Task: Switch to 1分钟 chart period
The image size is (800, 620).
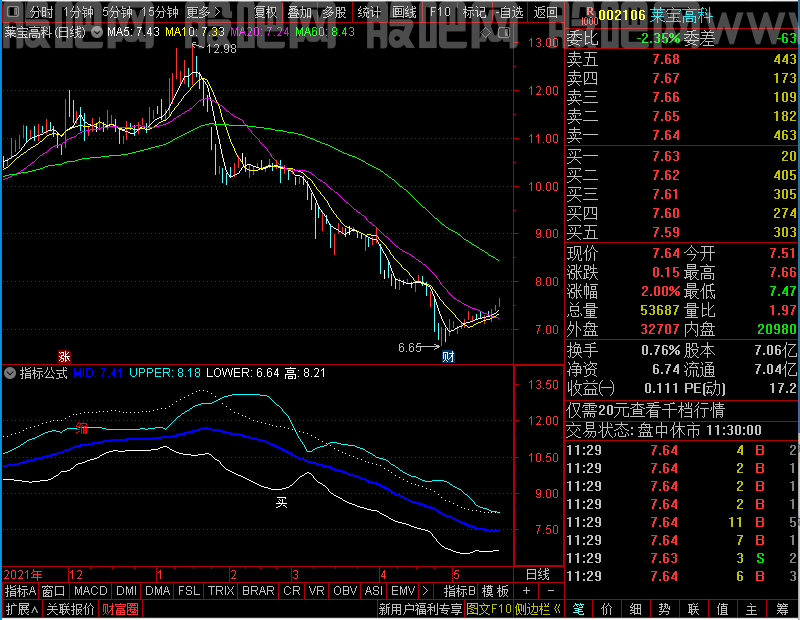Action: 78,12
